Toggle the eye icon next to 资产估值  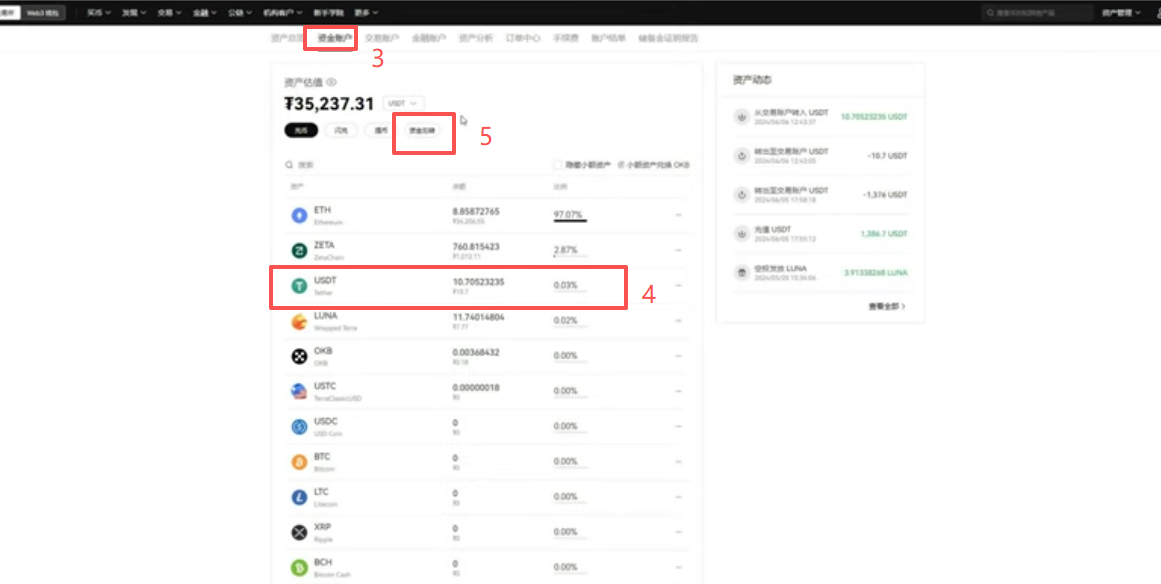[x=332, y=82]
